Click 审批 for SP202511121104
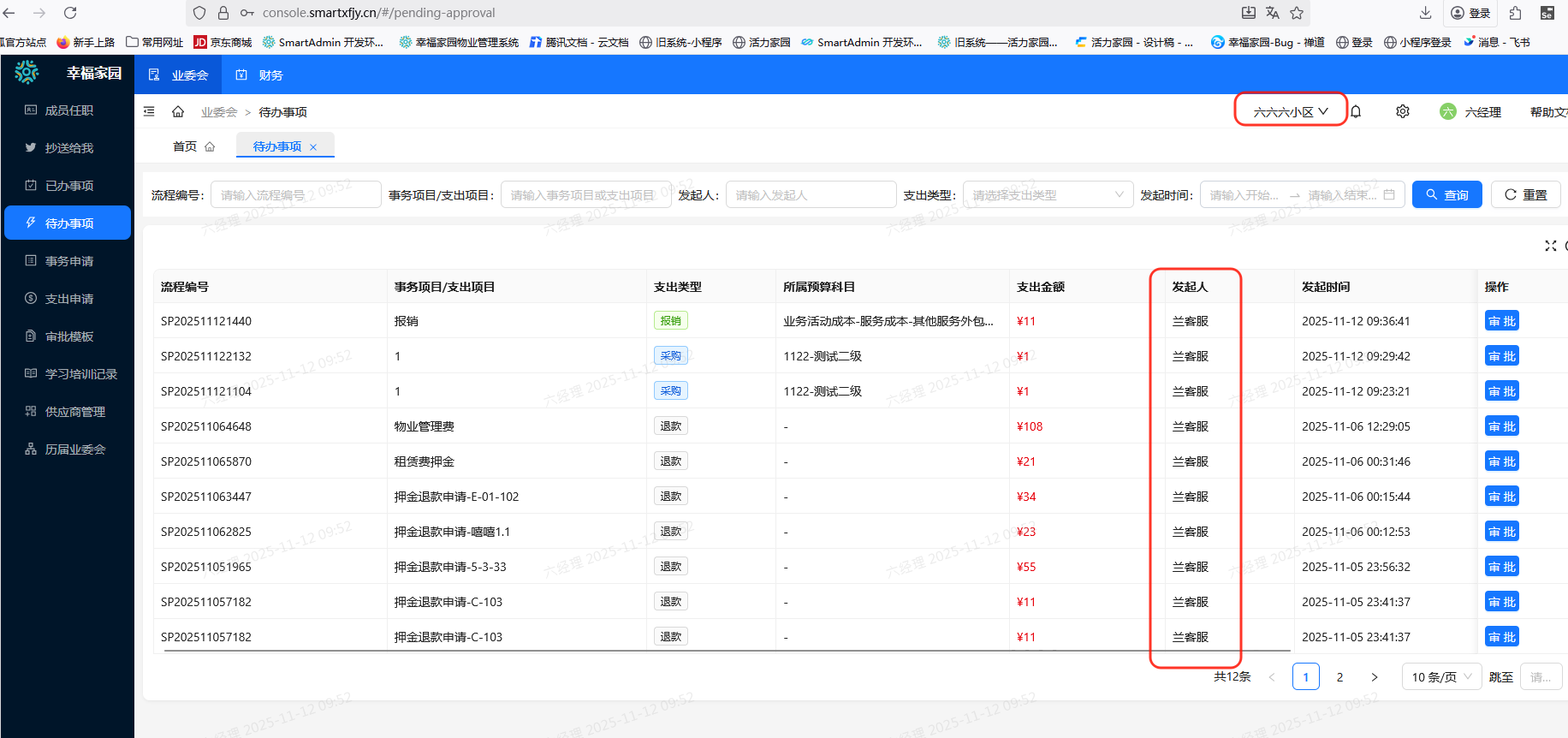The width and height of the screenshot is (1568, 738). pos(1501,391)
